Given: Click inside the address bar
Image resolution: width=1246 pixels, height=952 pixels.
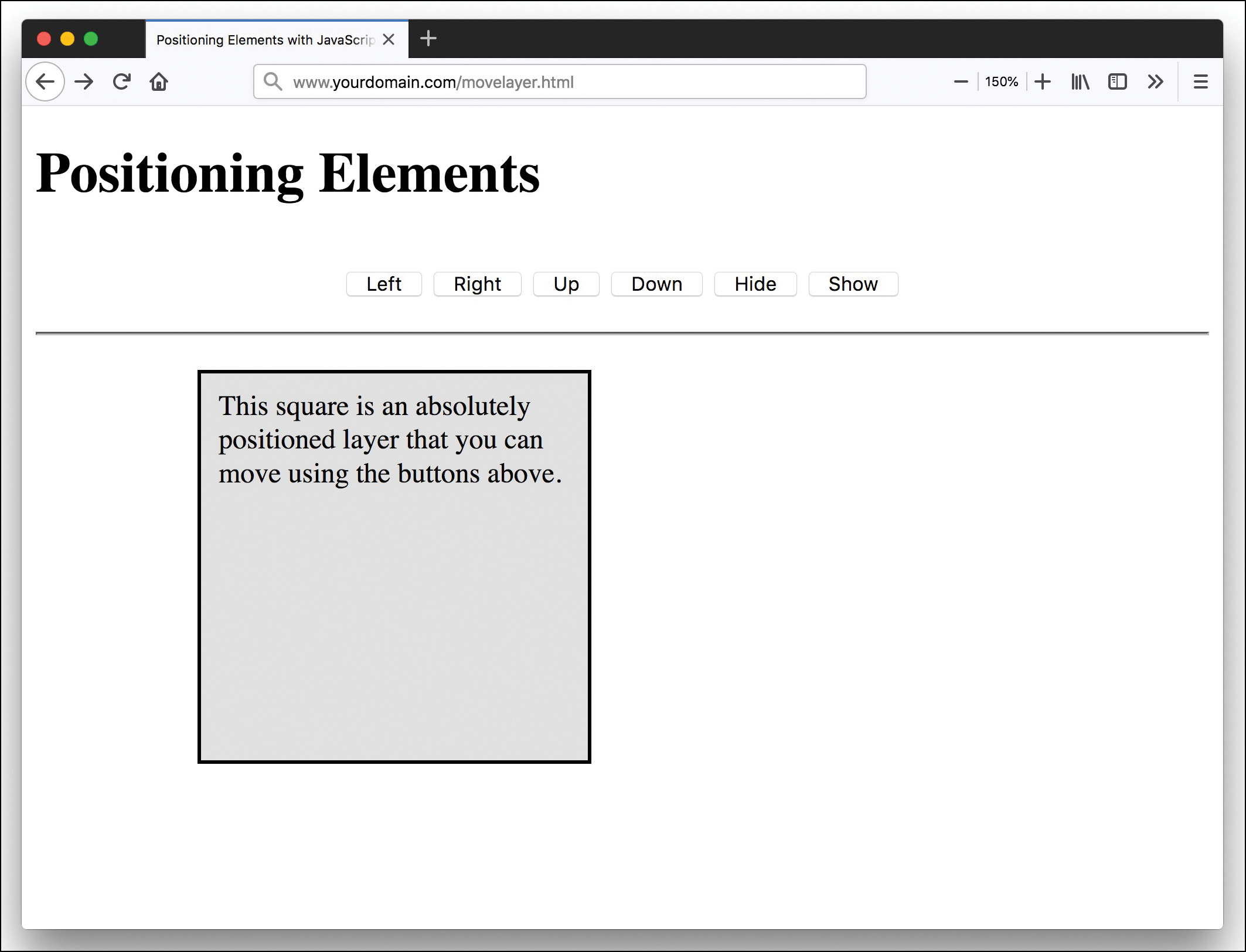Looking at the screenshot, I should click(557, 81).
